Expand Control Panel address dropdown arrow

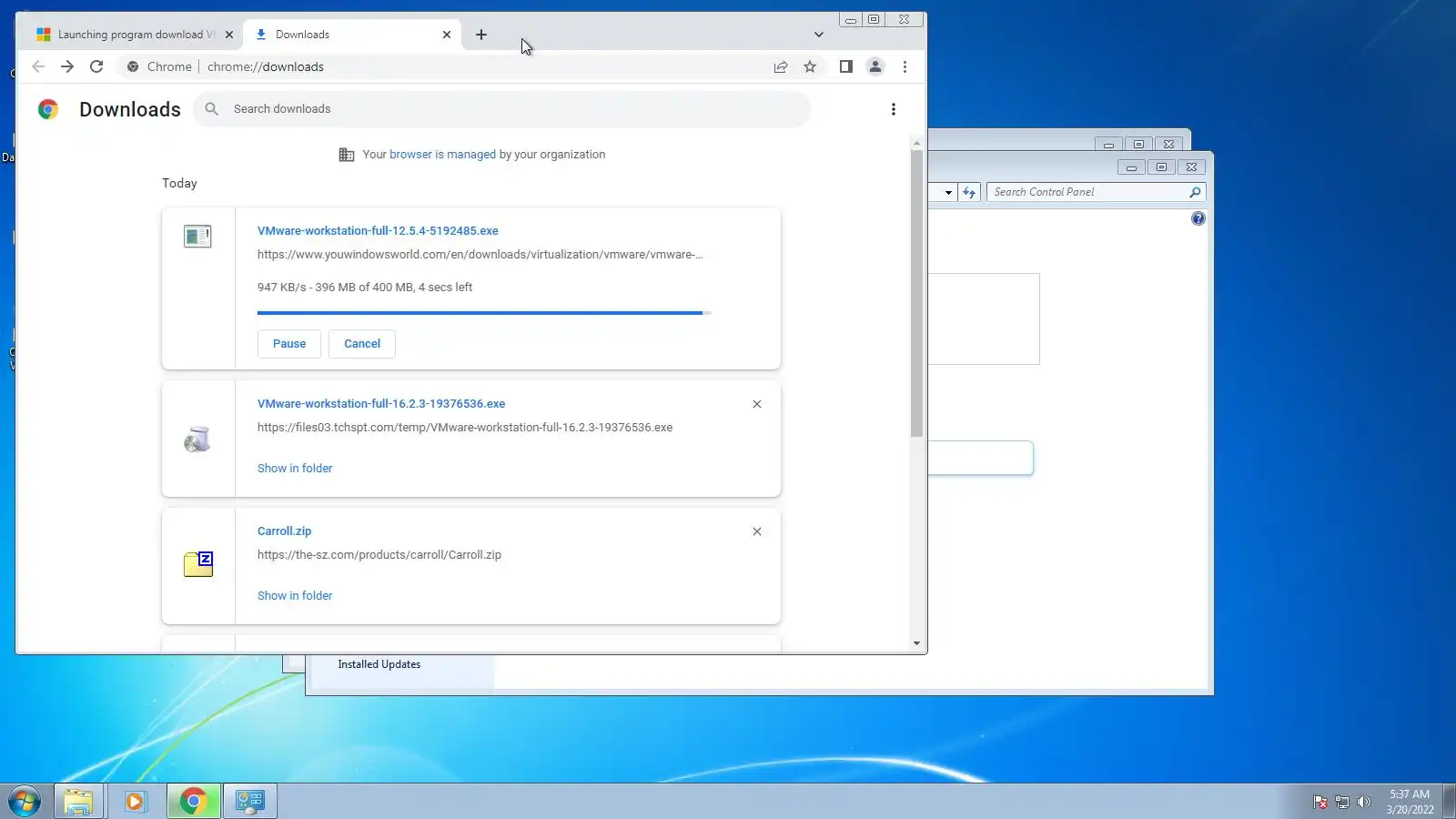click(948, 192)
